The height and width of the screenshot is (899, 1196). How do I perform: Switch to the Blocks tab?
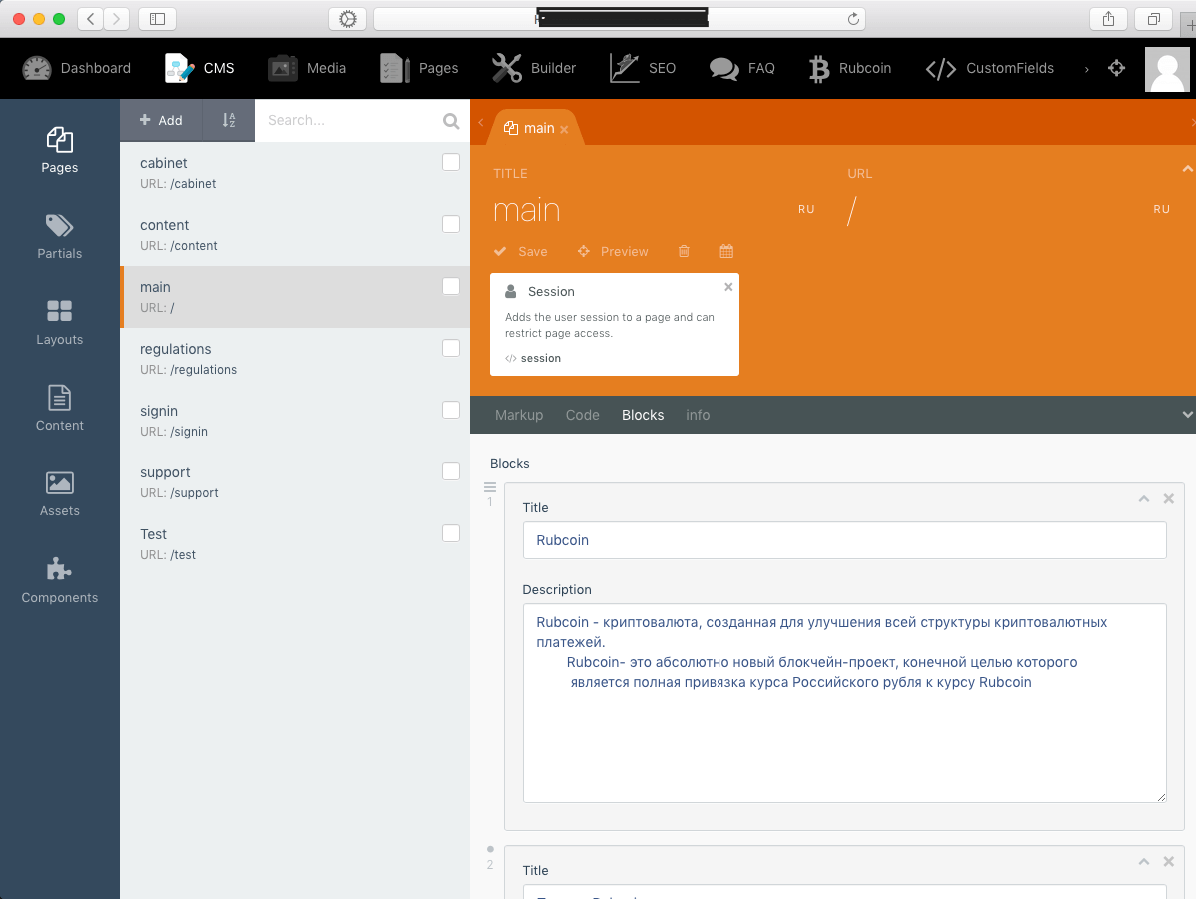click(642, 415)
